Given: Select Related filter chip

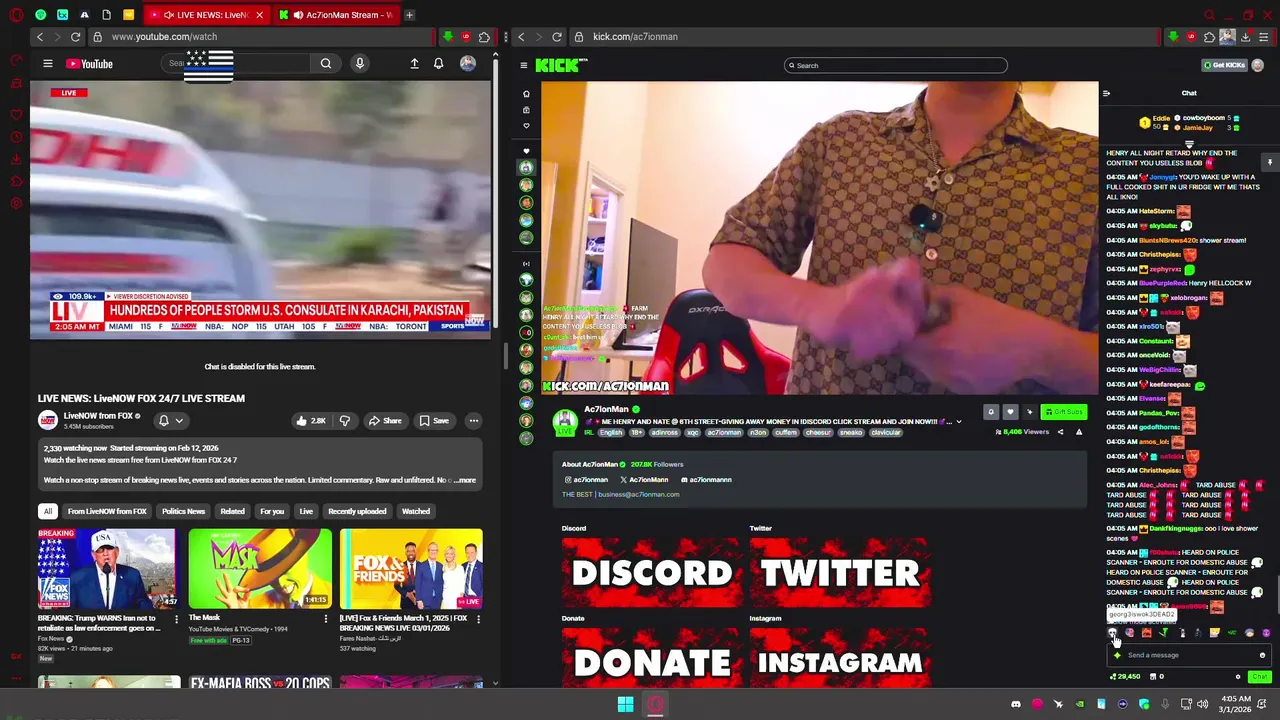Looking at the screenshot, I should (x=233, y=512).
